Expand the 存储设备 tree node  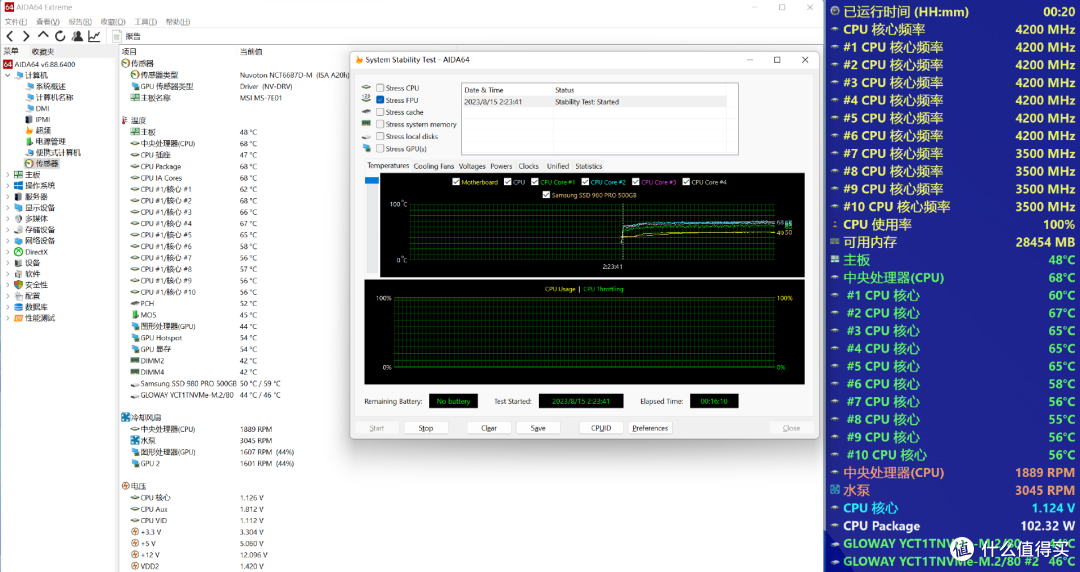click(x=8, y=229)
